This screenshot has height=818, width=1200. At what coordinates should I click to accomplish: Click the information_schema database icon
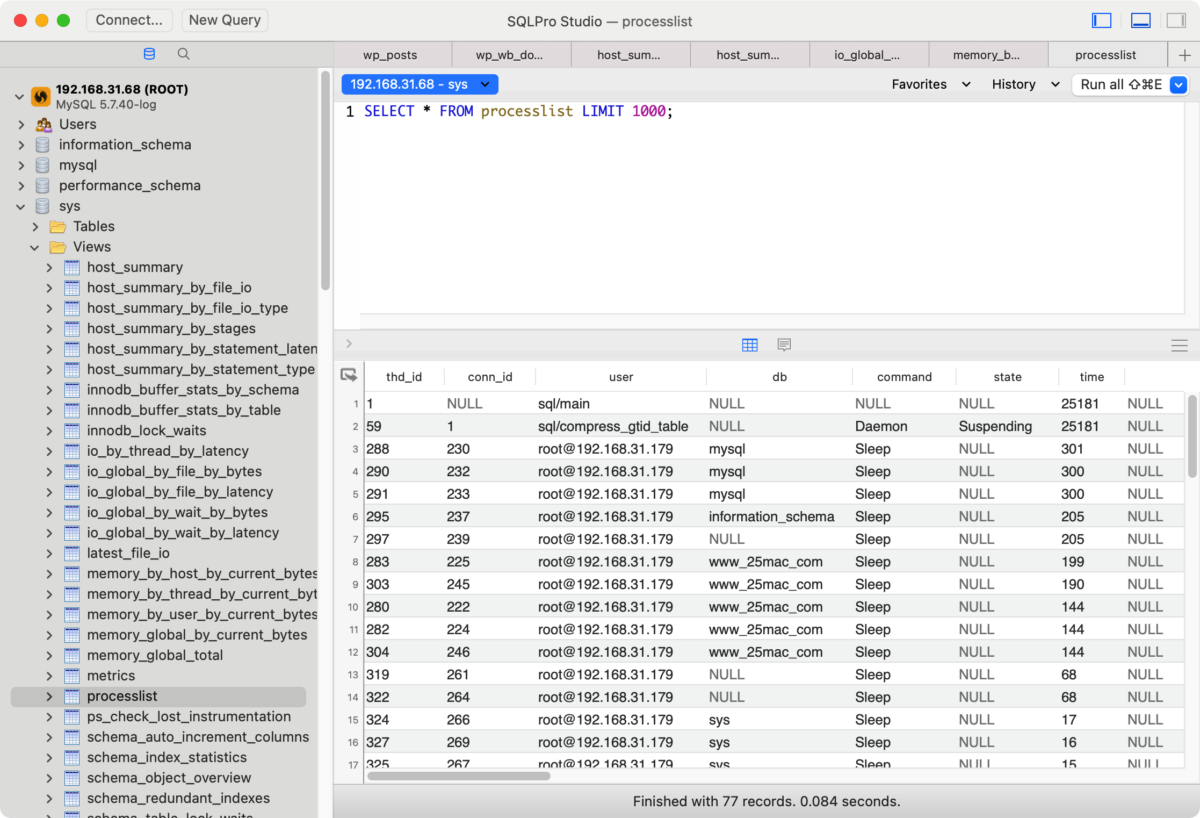[42, 145]
